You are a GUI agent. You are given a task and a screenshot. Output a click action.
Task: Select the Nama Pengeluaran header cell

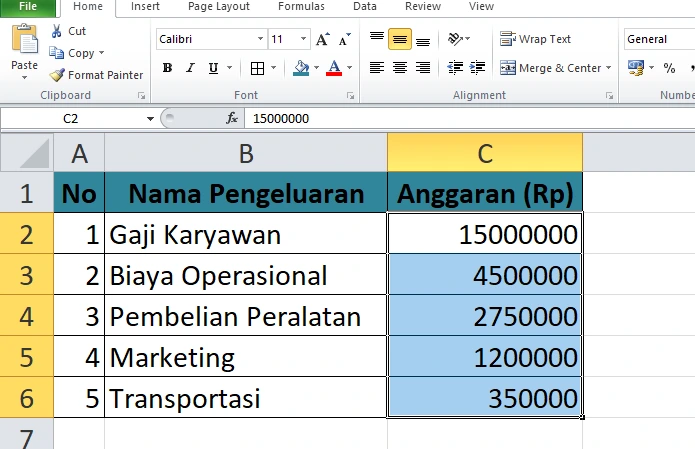[x=246, y=193]
